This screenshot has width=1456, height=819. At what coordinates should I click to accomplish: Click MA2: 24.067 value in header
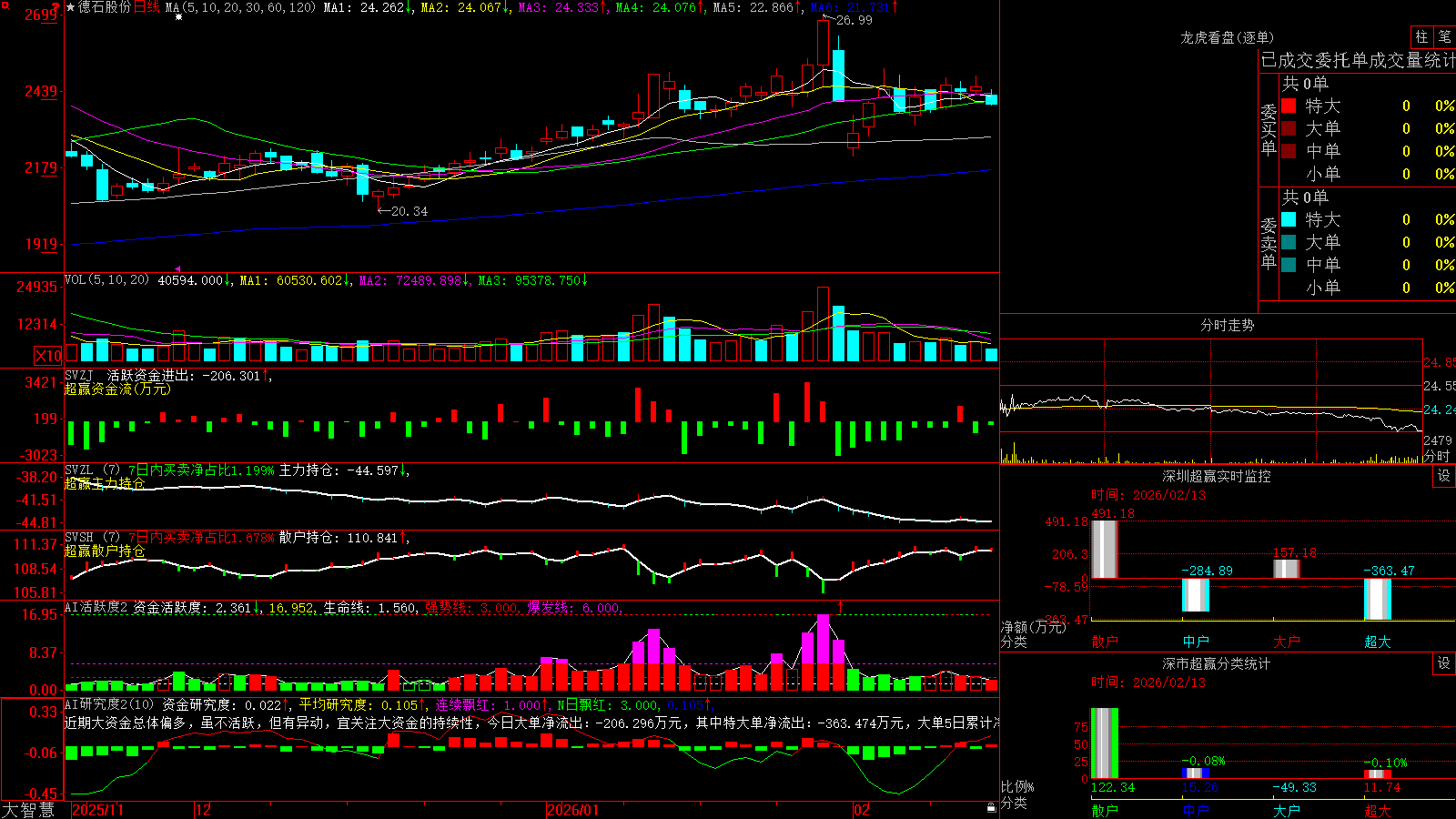pyautogui.click(x=465, y=7)
